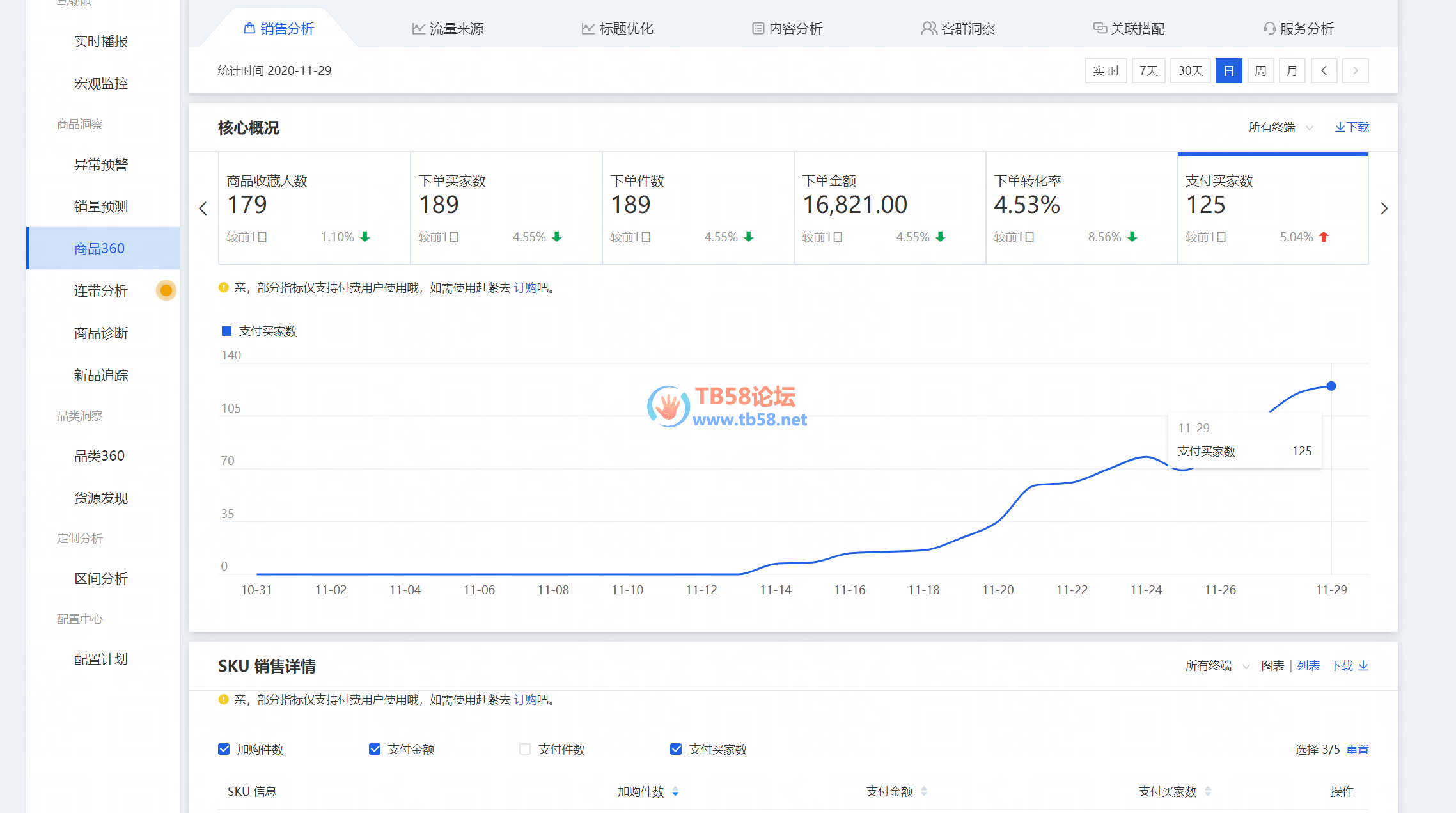
Task: Click the 30天 time range button
Action: click(x=1190, y=70)
